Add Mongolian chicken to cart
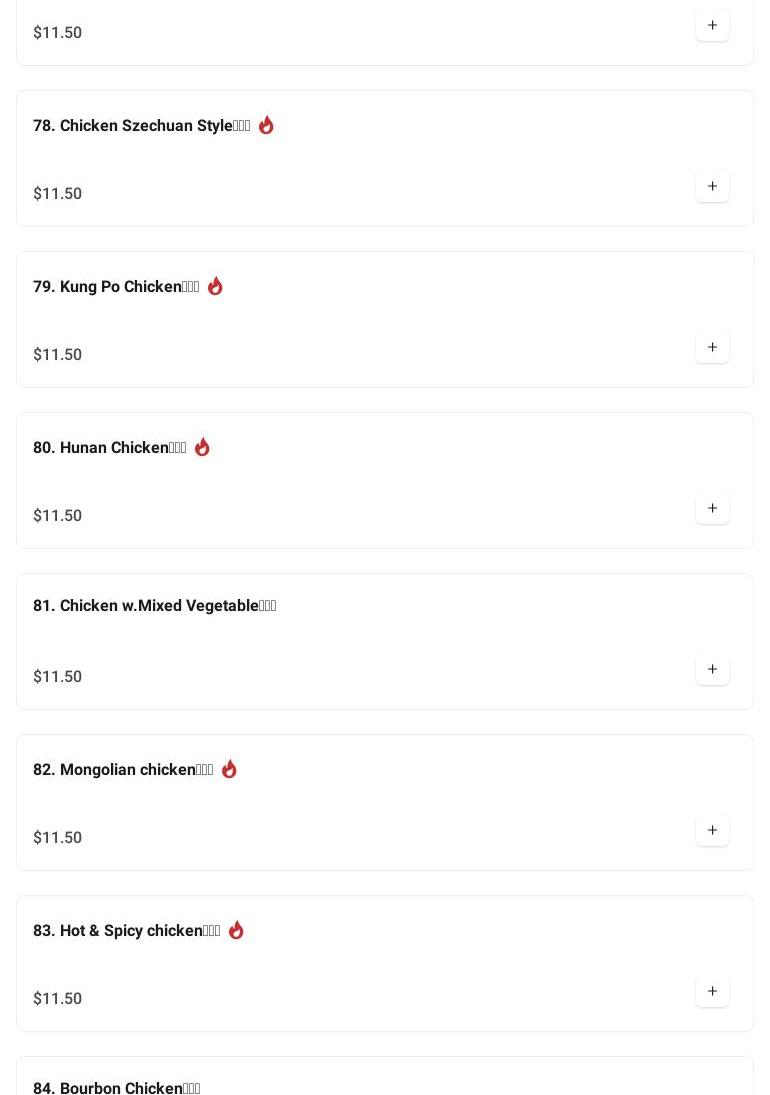 click(712, 831)
